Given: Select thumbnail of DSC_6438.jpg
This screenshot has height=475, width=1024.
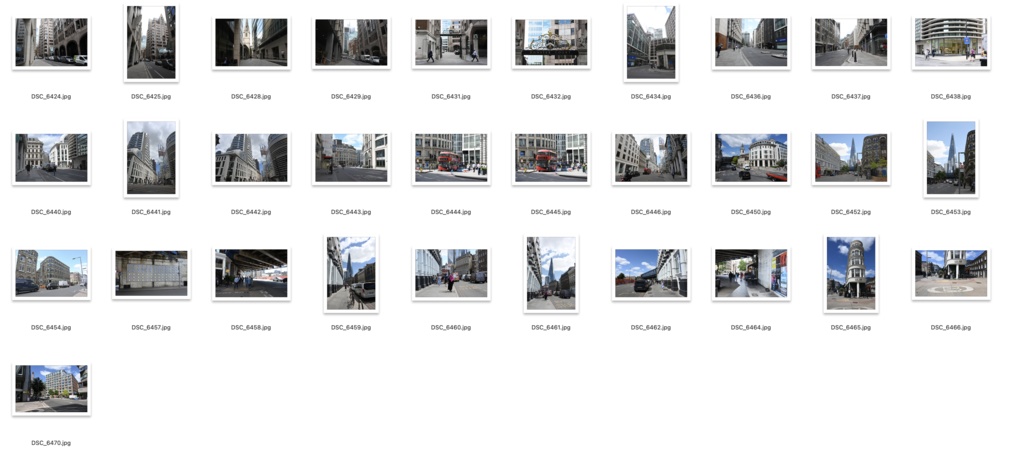Looking at the screenshot, I should point(950,42).
